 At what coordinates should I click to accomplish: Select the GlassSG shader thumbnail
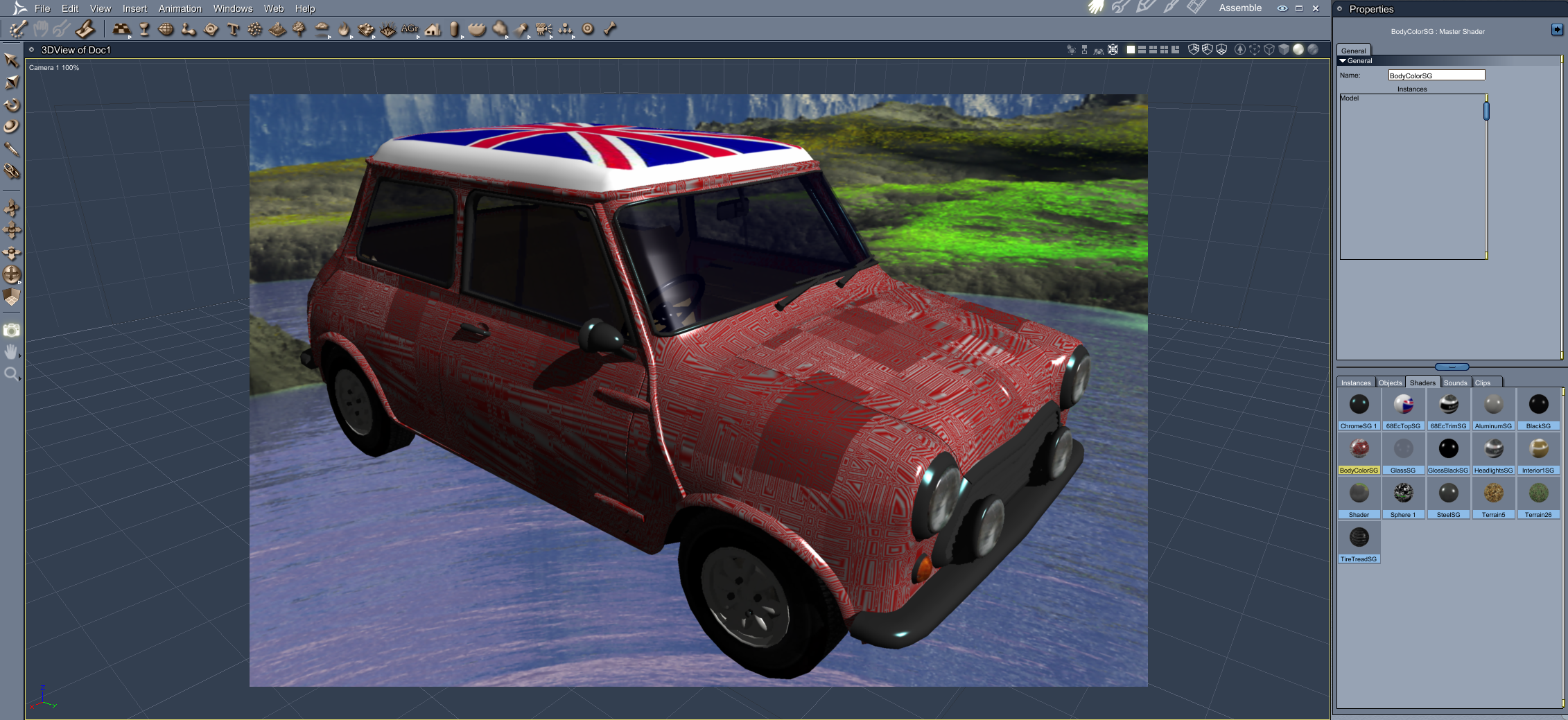(x=1403, y=454)
